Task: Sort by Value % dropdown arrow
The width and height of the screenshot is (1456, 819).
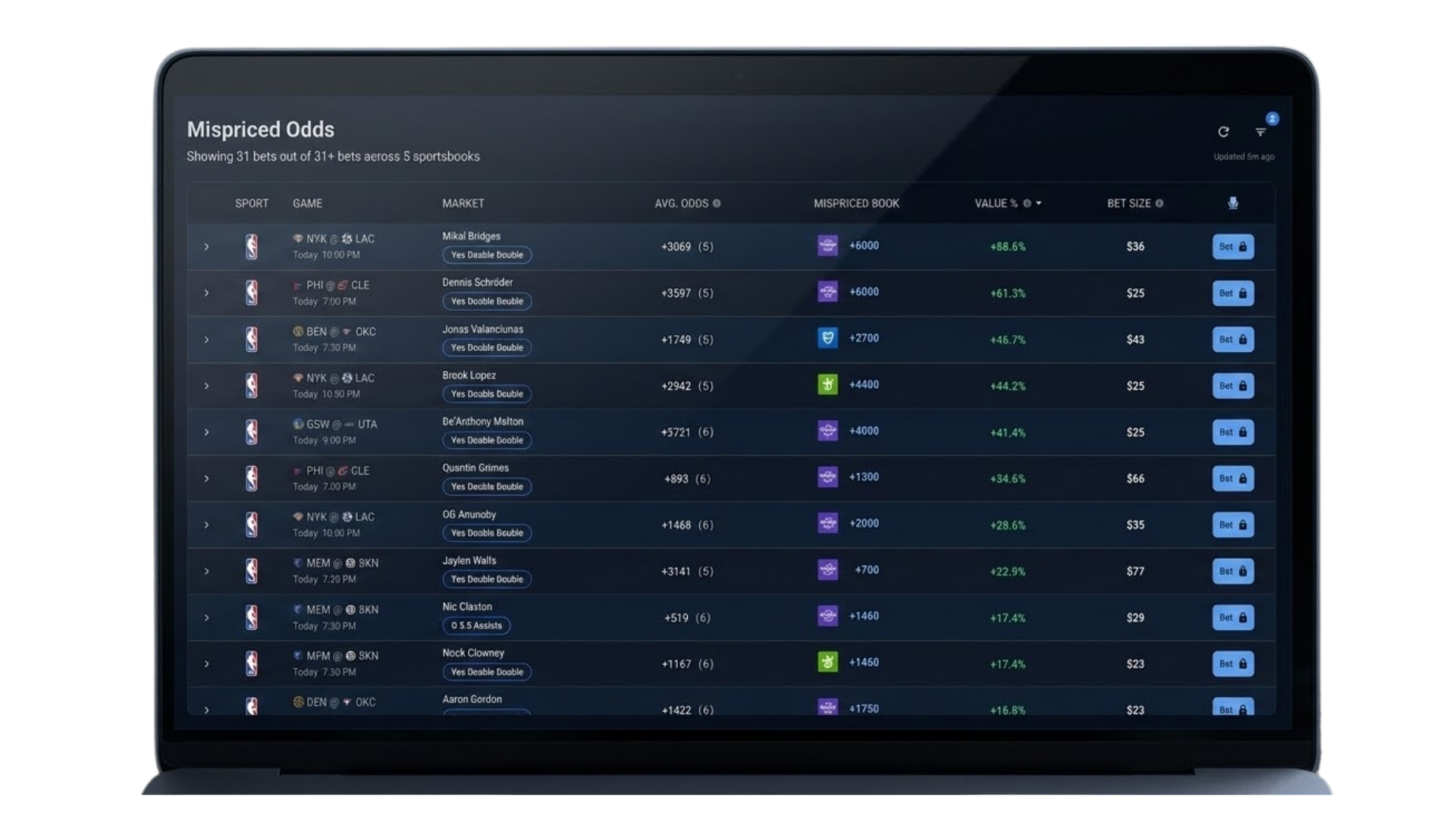Action: 1039,203
